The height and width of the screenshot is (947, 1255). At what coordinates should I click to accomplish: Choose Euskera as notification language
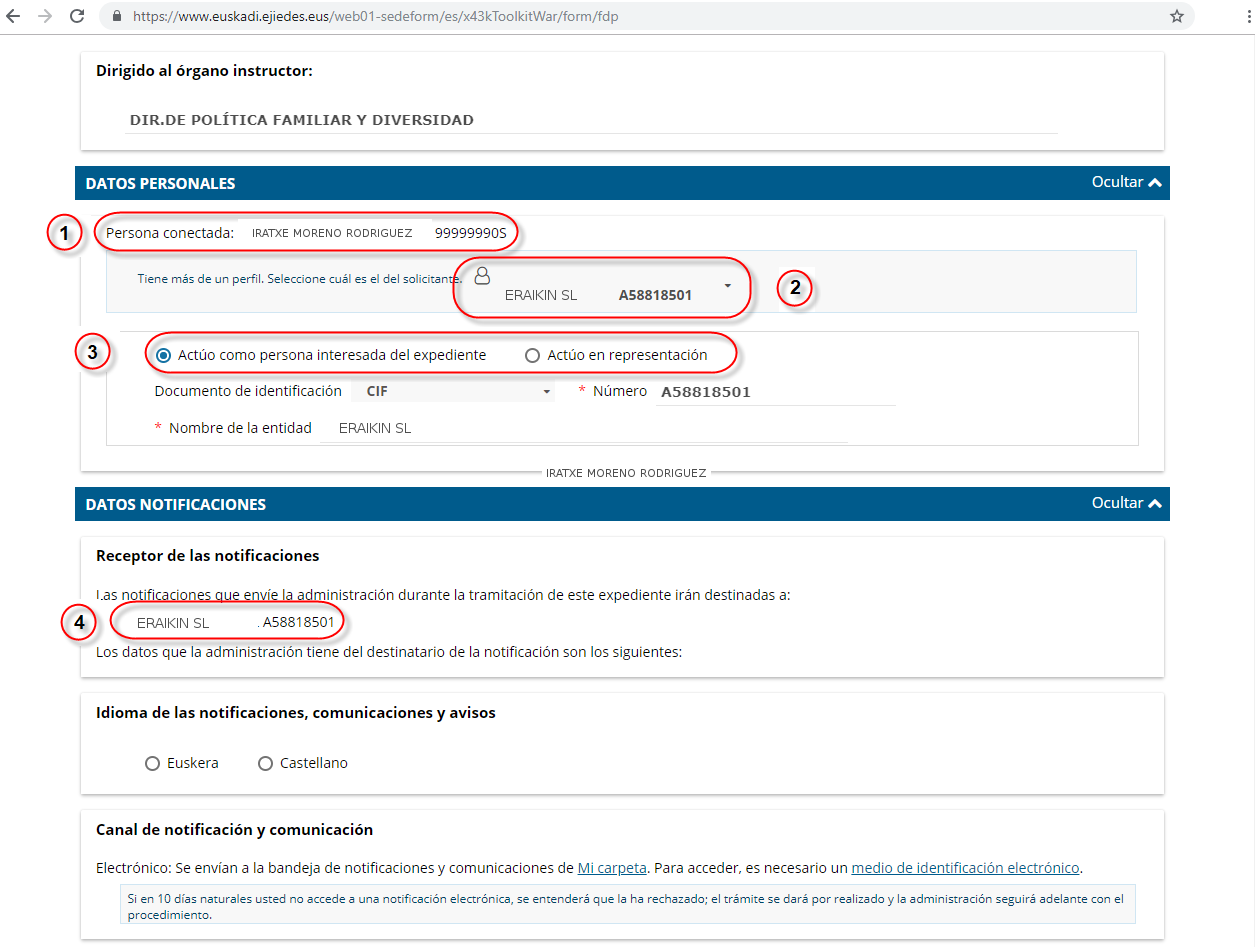coord(153,763)
